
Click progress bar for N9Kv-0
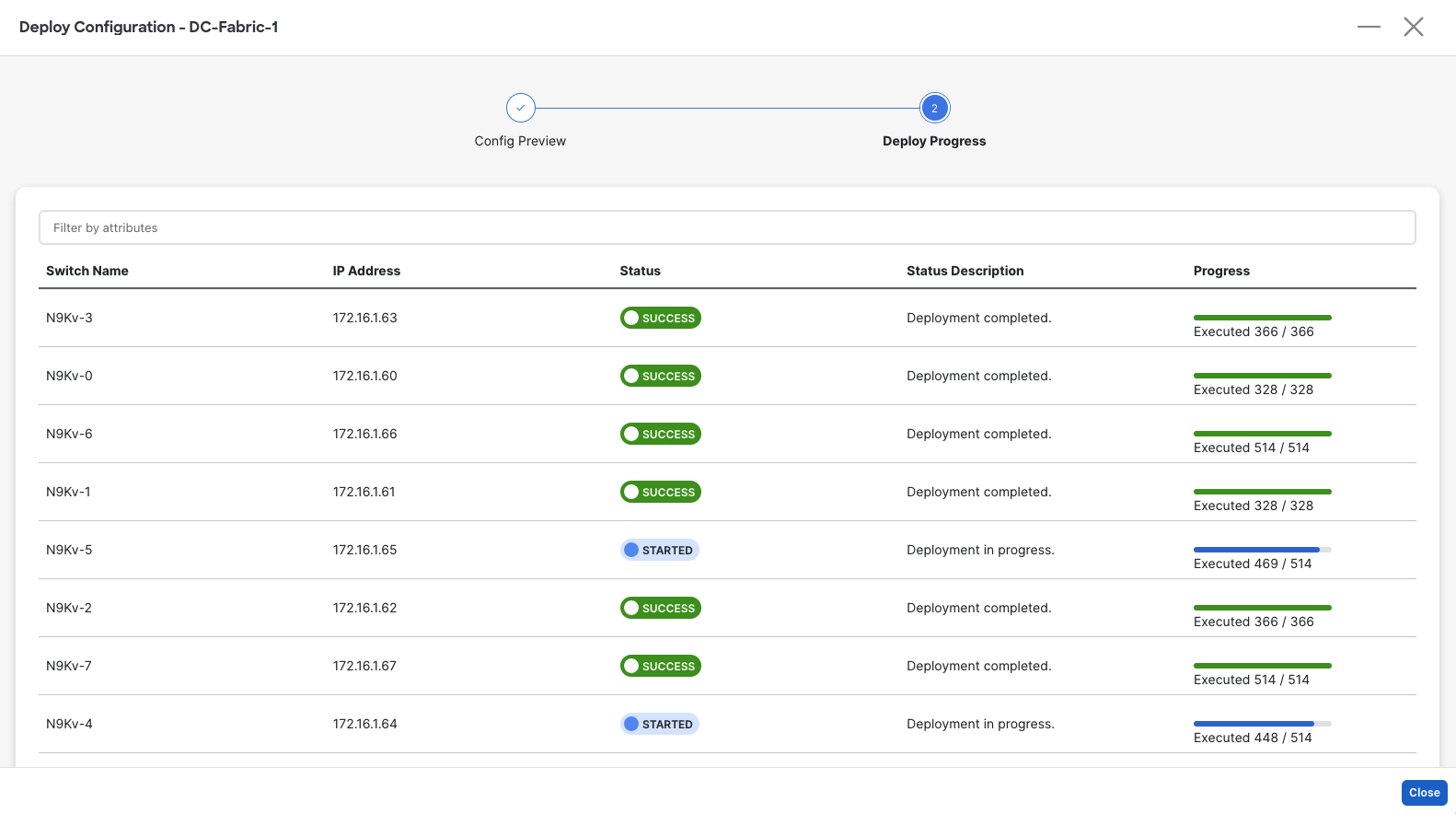click(1263, 376)
